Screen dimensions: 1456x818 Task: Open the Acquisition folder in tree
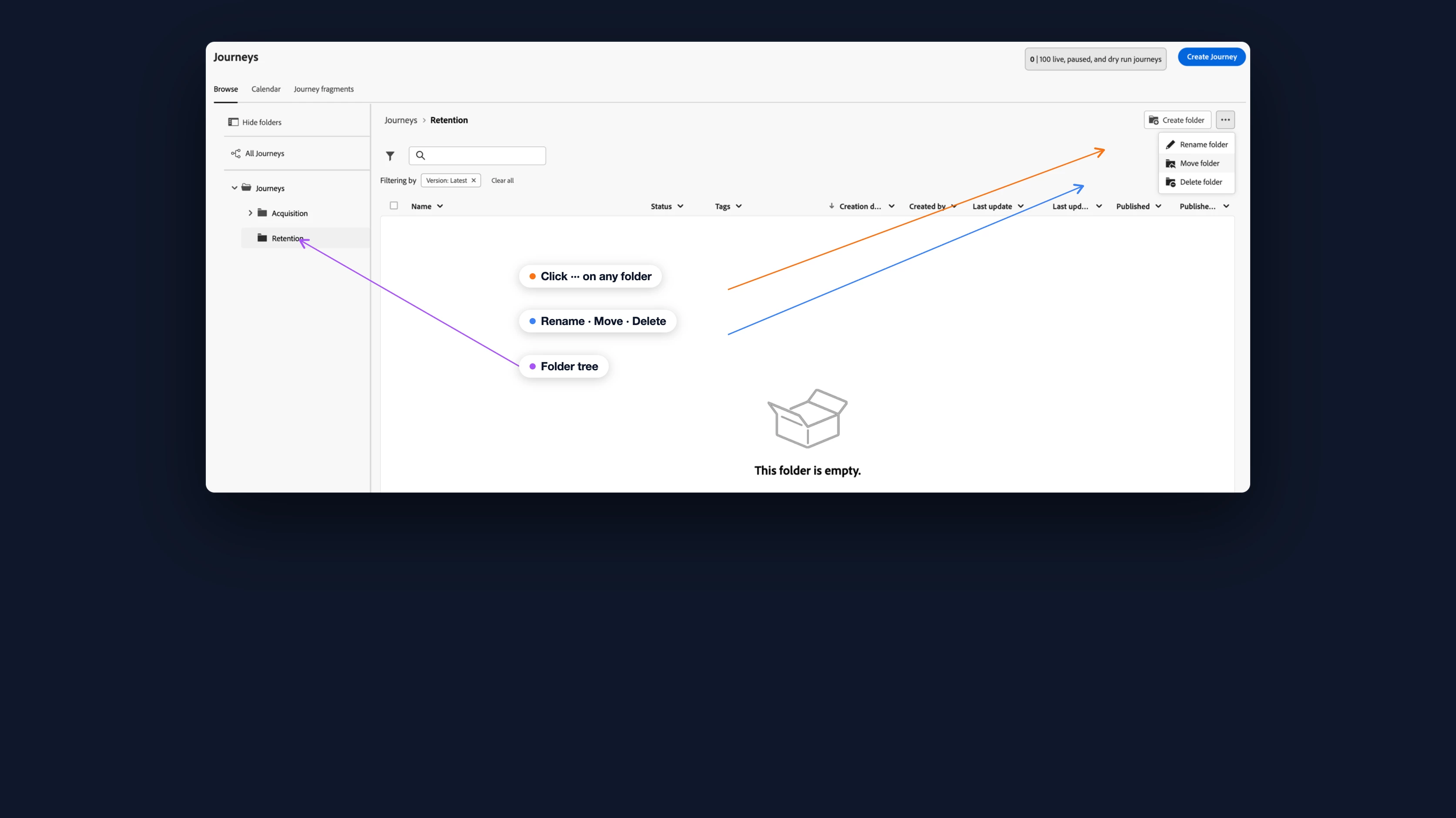point(289,213)
